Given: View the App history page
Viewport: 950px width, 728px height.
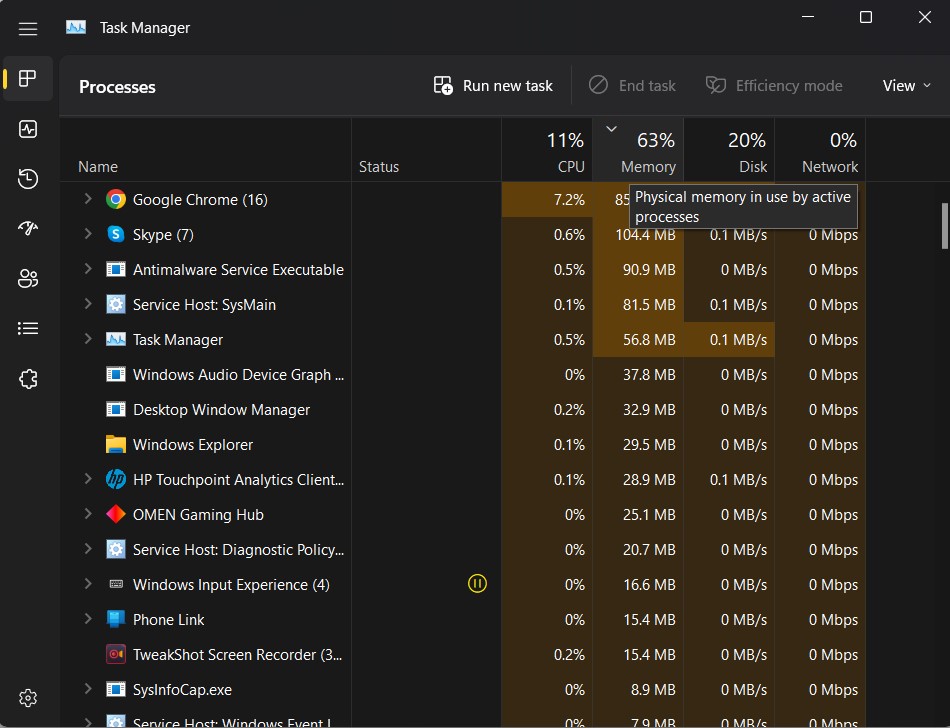Looking at the screenshot, I should 27,179.
